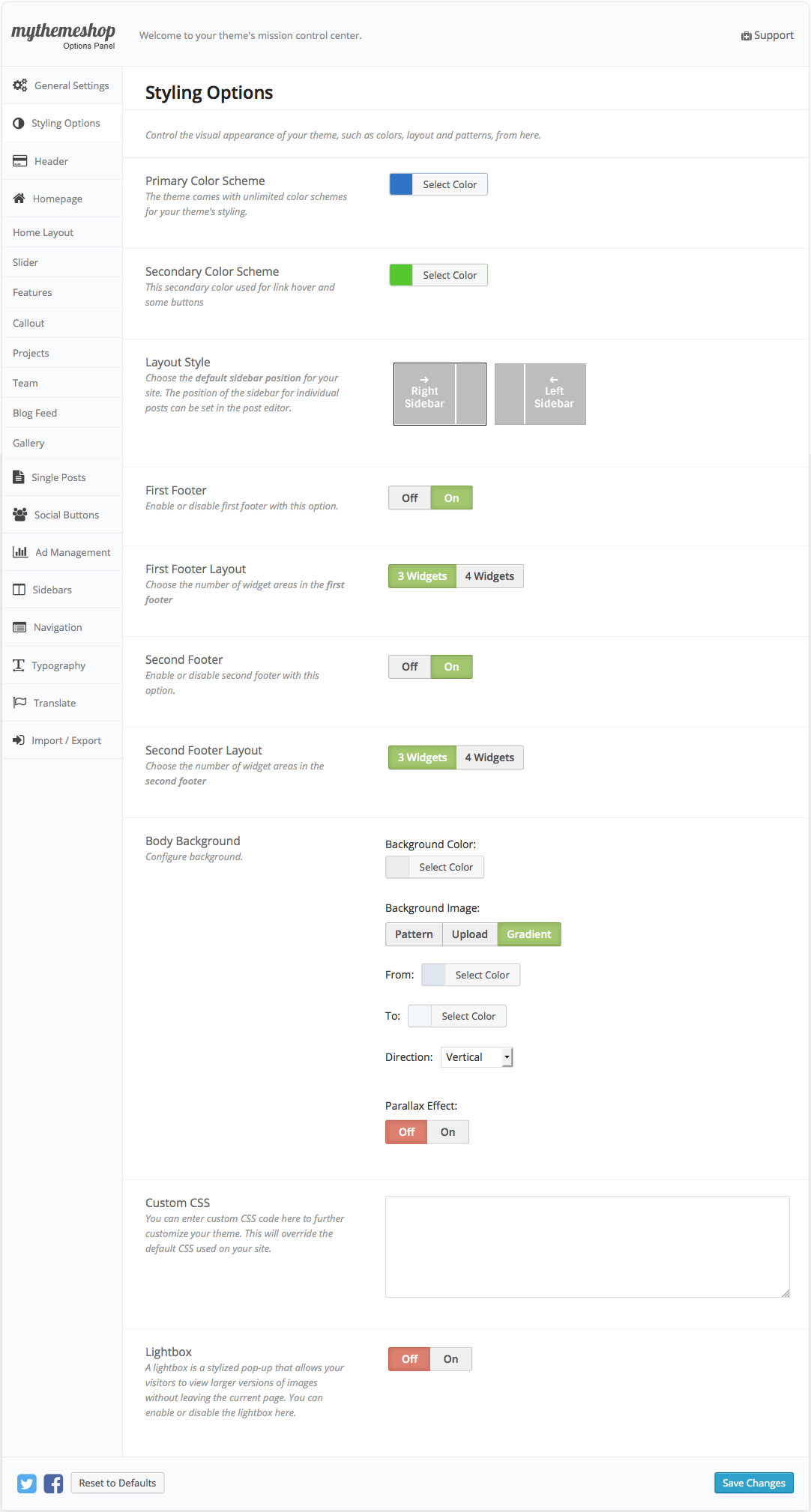
Task: Open the General Settings section
Action: [x=69, y=85]
